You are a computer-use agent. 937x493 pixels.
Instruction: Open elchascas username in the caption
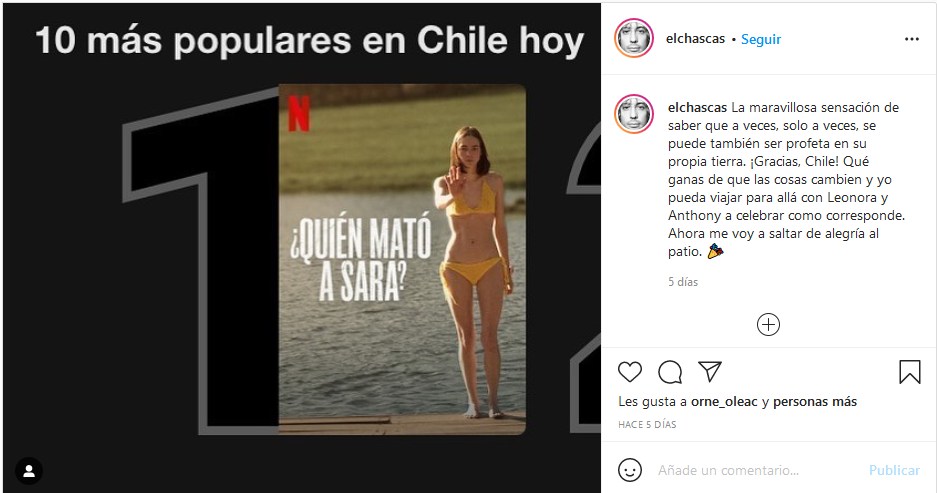697,108
